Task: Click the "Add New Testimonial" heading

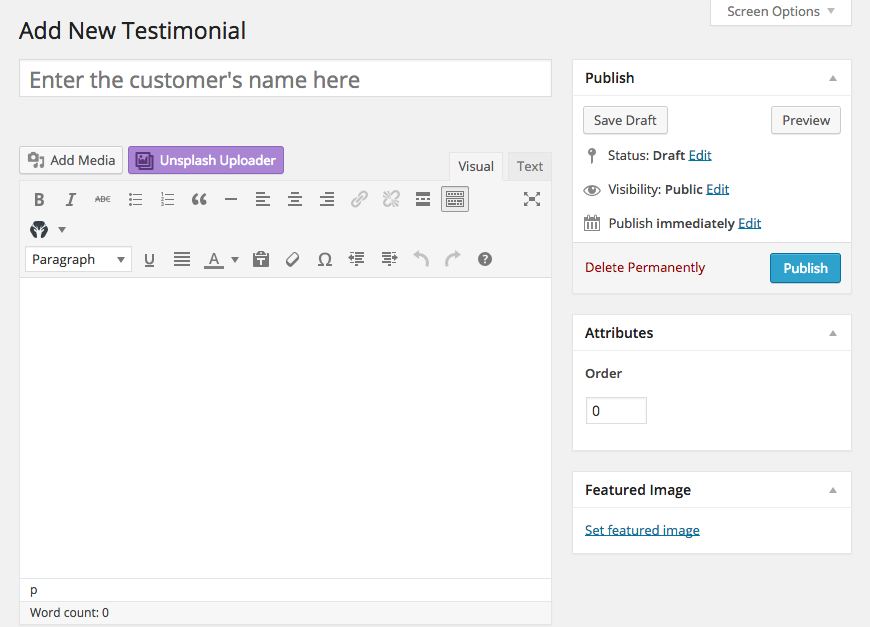Action: click(133, 31)
